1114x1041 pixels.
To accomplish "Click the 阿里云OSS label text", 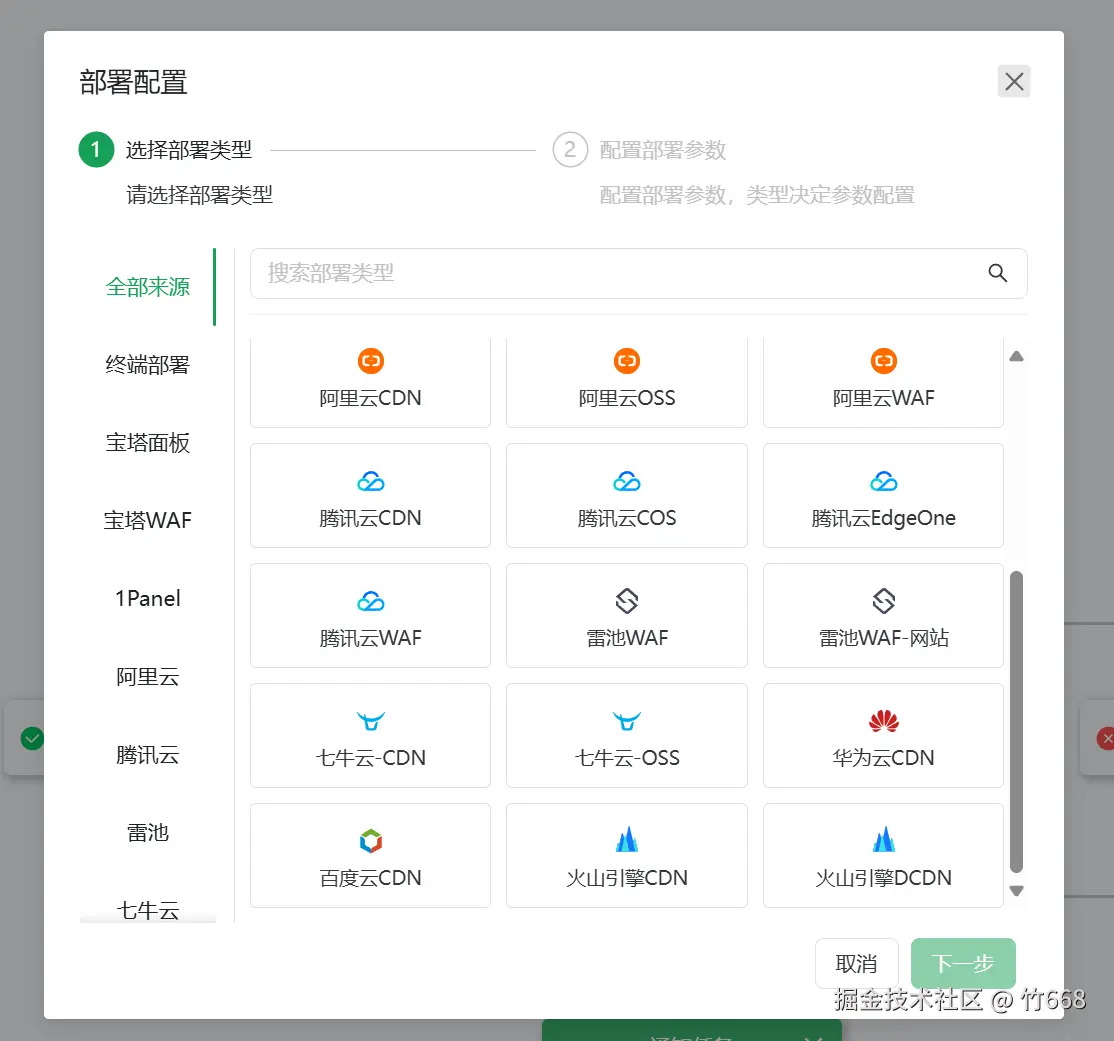I will (x=627, y=398).
